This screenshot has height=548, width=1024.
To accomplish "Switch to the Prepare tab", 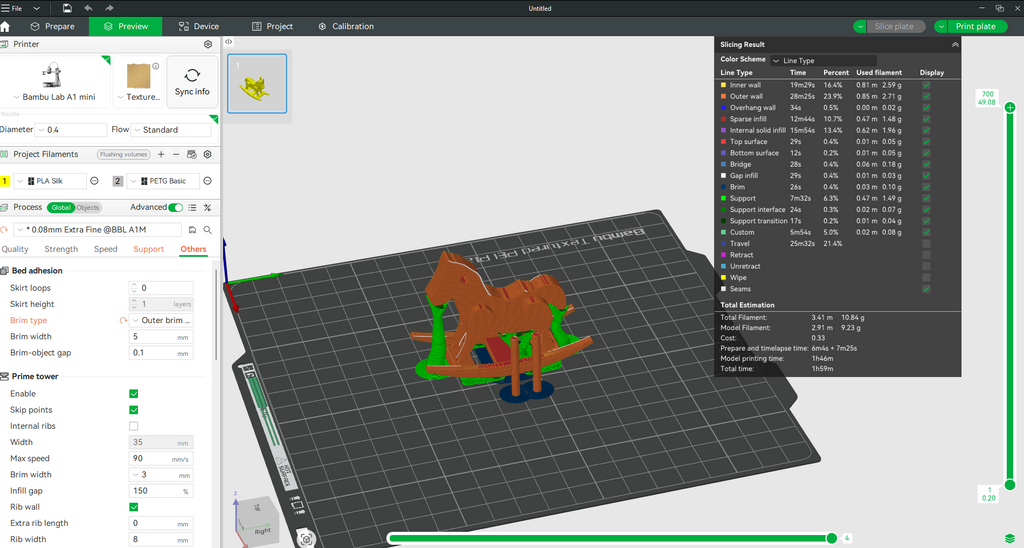I will [52, 26].
